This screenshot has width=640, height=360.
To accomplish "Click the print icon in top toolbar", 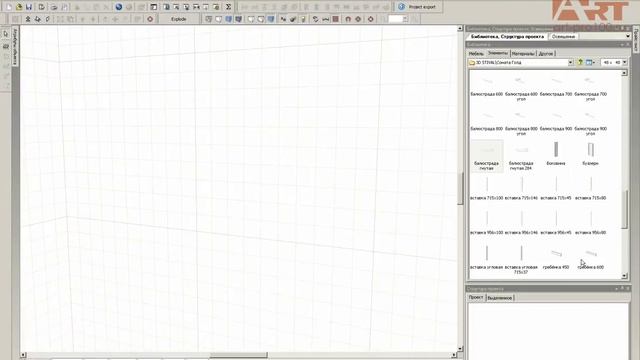I will pos(53,7).
